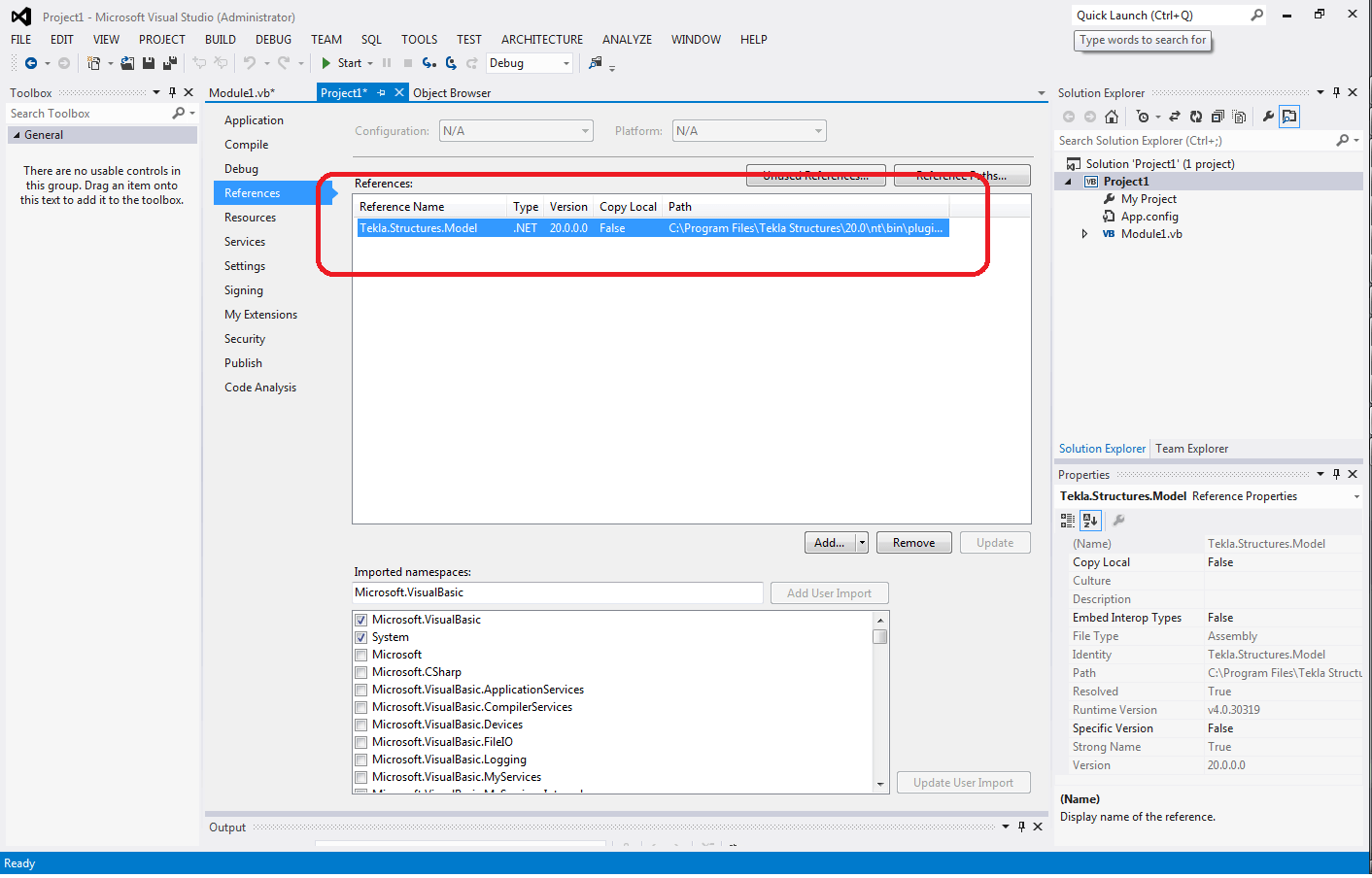The width and height of the screenshot is (1372, 878).
Task: Toggle Microsoft.VisualBasic namespace checkbox
Action: tap(361, 620)
